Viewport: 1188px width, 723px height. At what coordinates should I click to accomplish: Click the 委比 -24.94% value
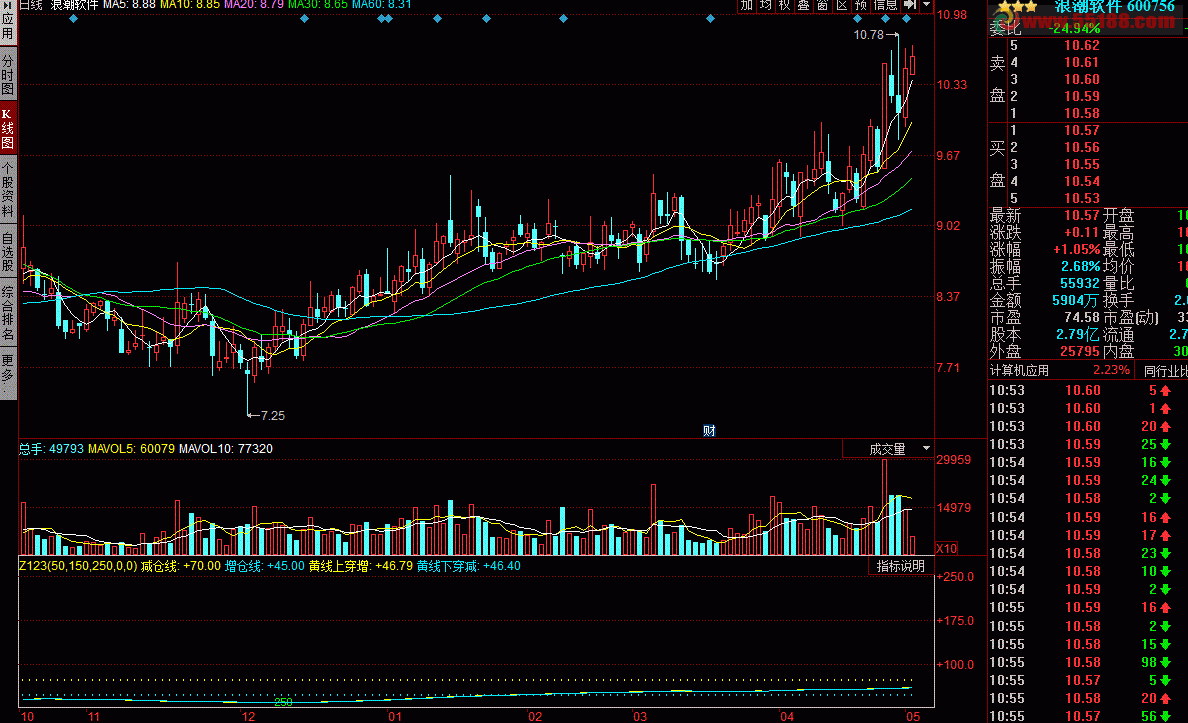coord(1076,28)
